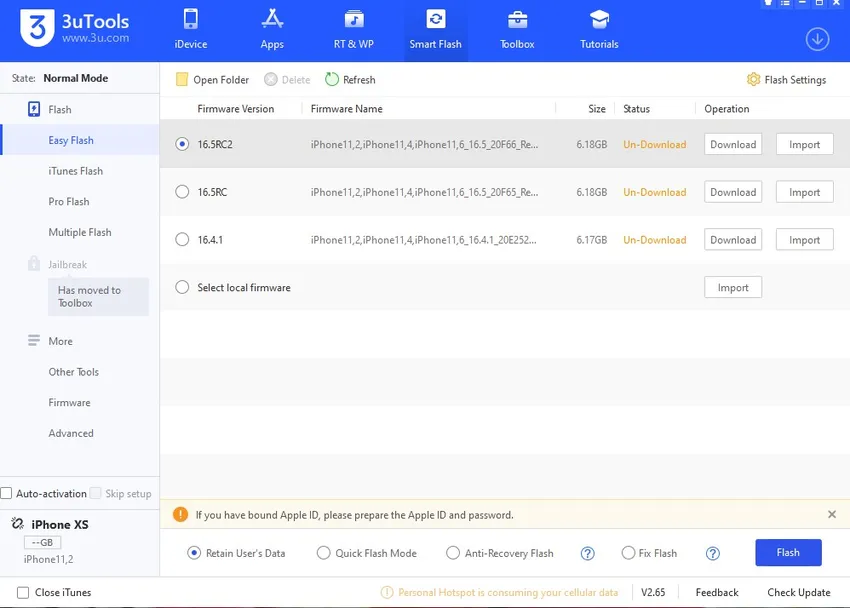Open Tutorials graduation cap icon
This screenshot has width=850, height=608.
click(x=599, y=20)
